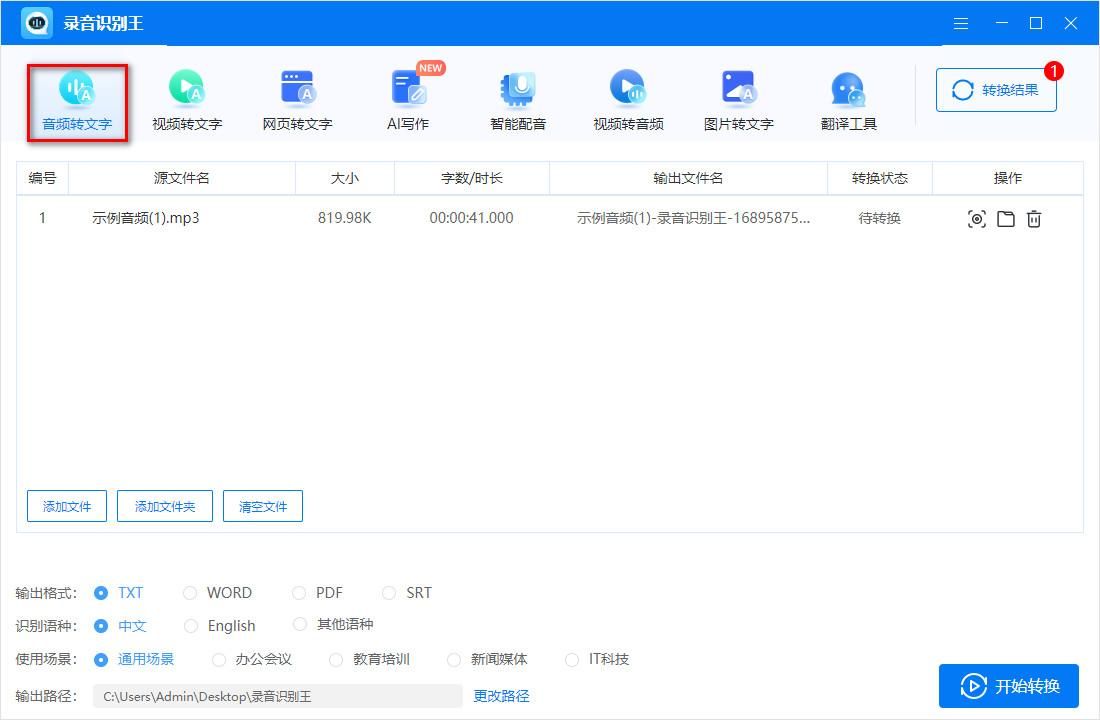Close the 录音识别王 window
This screenshot has height=720, width=1100.
[x=1071, y=23]
